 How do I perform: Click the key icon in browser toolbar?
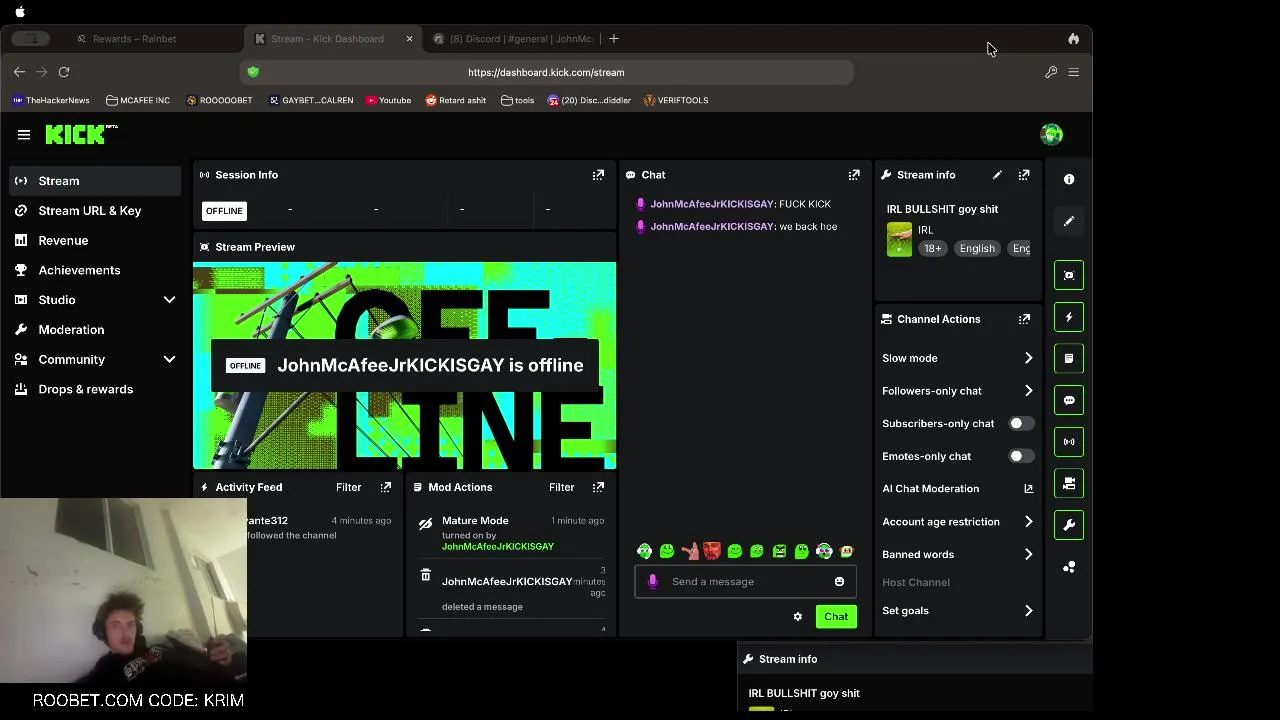click(1051, 72)
